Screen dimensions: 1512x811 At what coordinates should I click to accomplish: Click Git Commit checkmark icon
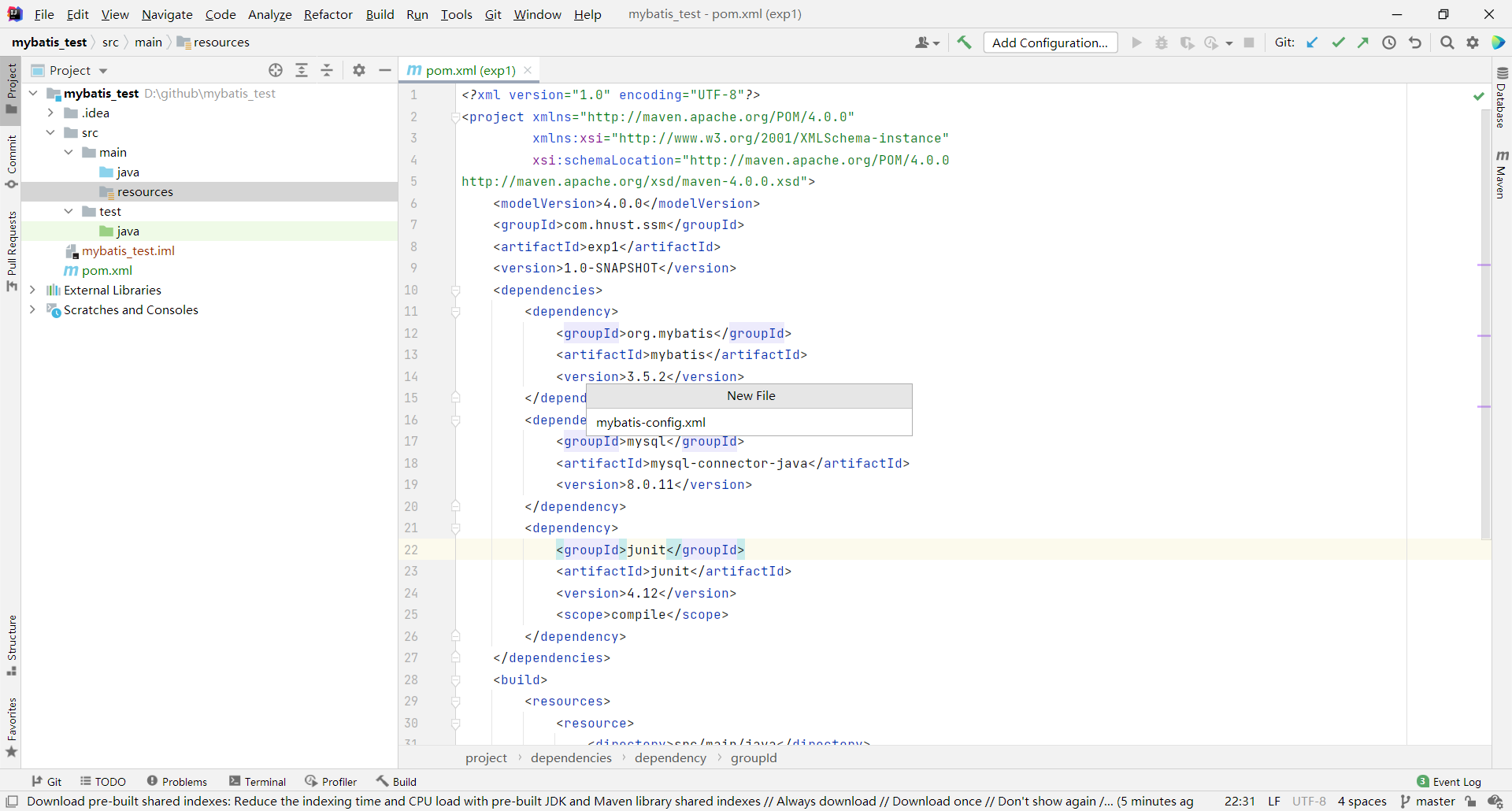[1338, 43]
